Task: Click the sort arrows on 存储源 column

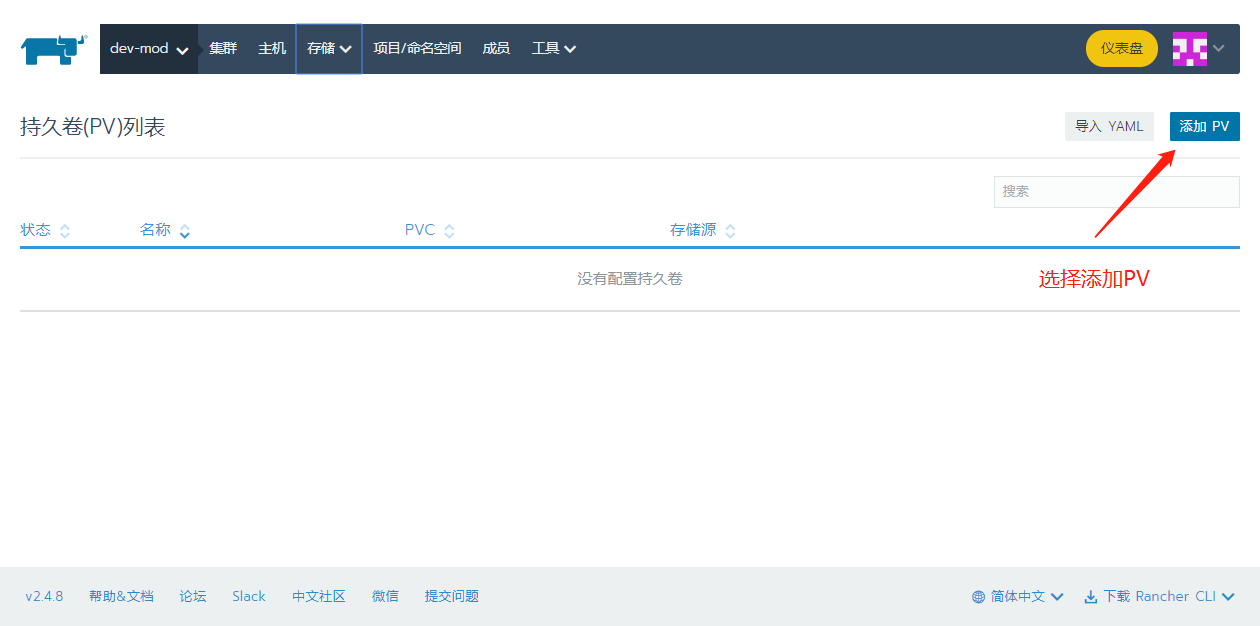Action: [x=731, y=230]
